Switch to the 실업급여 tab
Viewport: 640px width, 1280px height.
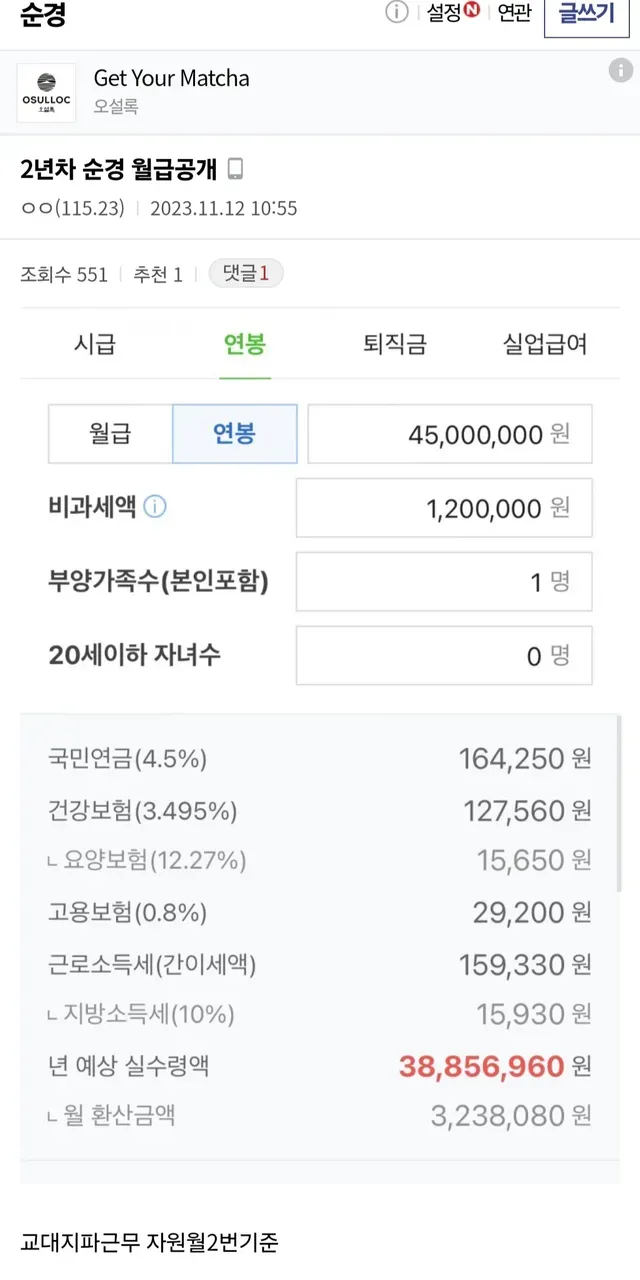(545, 345)
